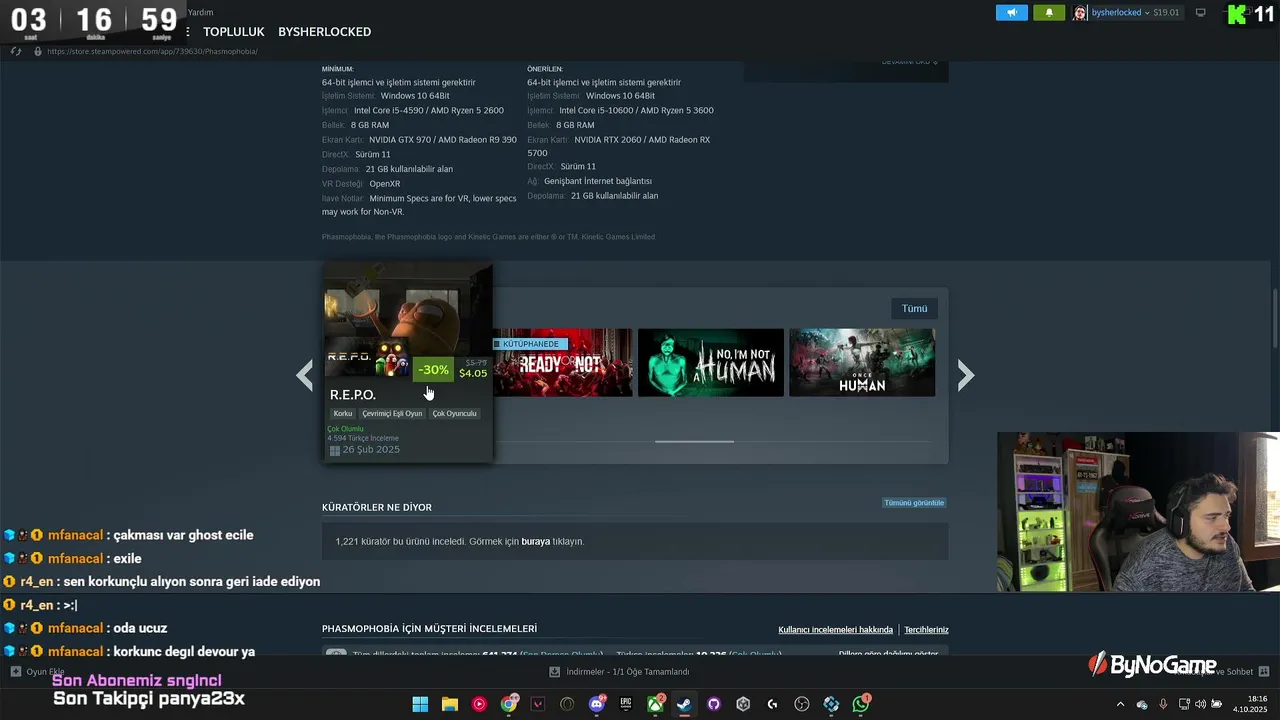Click the carousel next arrow
Viewport: 1280px width, 720px height.
pos(965,375)
